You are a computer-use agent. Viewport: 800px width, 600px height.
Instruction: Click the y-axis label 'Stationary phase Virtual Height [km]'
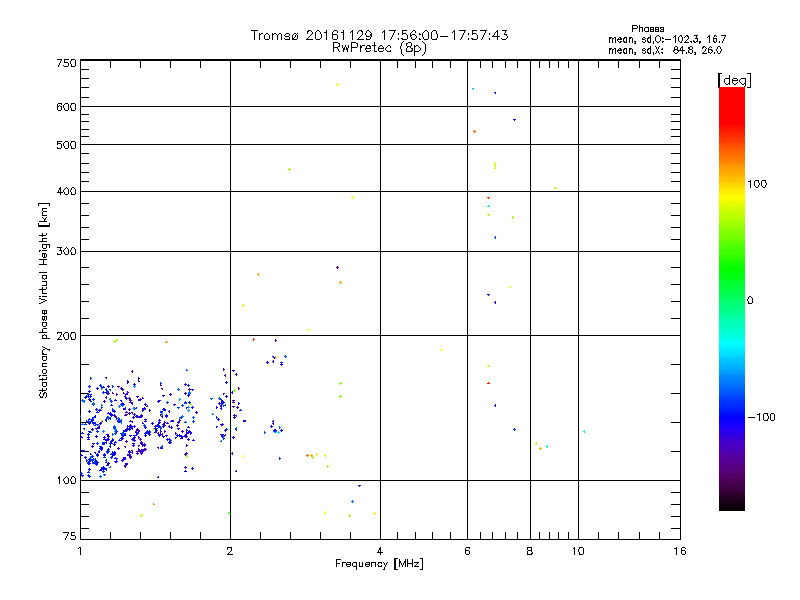point(43,300)
